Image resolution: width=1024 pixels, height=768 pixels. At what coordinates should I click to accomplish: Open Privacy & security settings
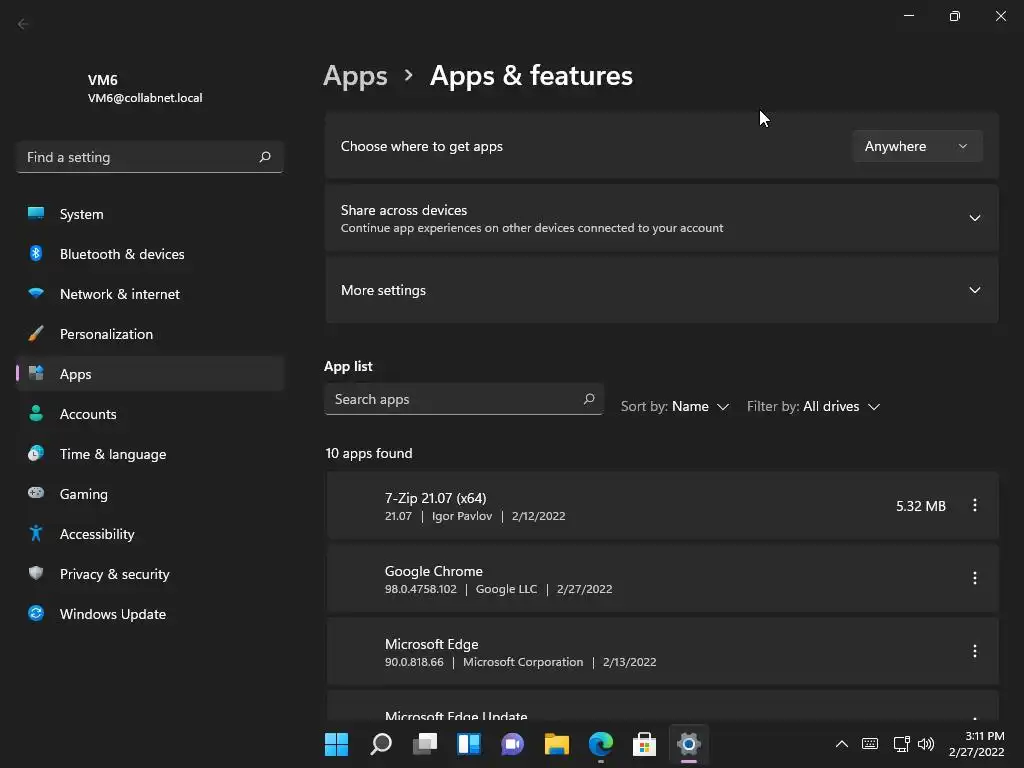click(x=150, y=574)
